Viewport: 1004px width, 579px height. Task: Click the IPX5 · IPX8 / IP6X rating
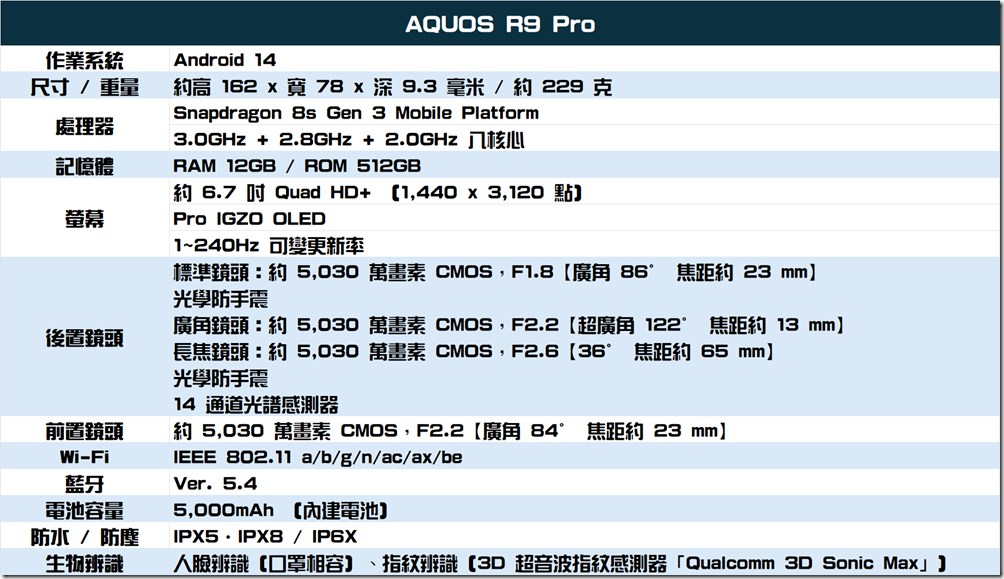(x=265, y=537)
